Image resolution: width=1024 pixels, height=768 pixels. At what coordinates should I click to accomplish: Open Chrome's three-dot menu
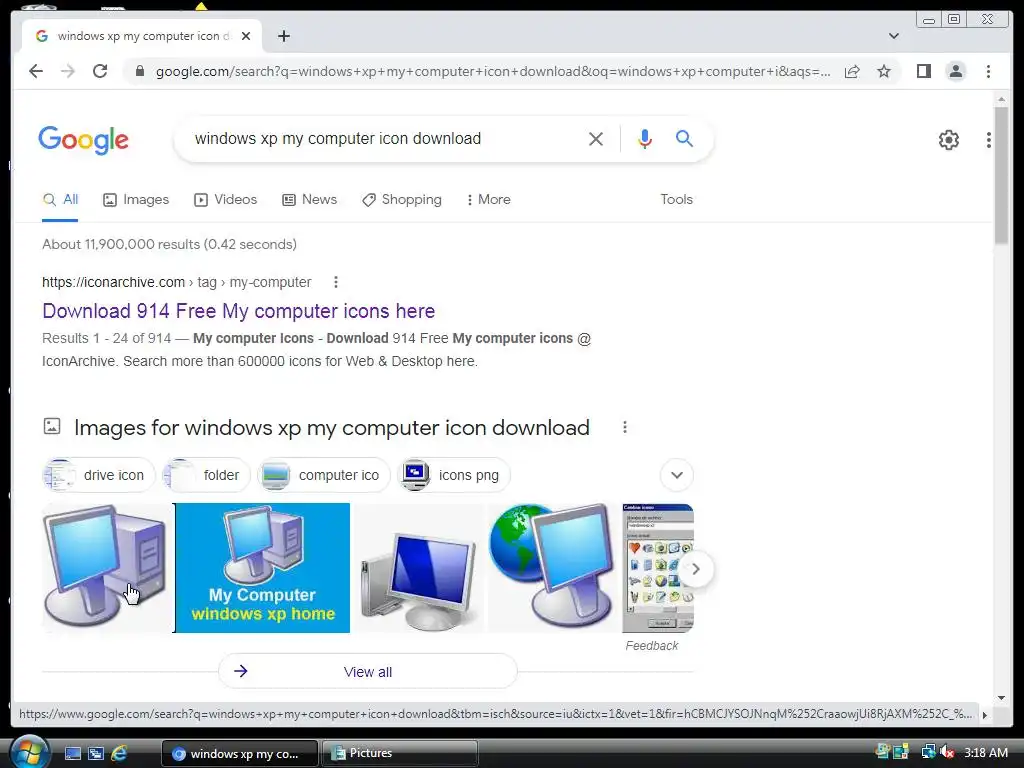988,71
